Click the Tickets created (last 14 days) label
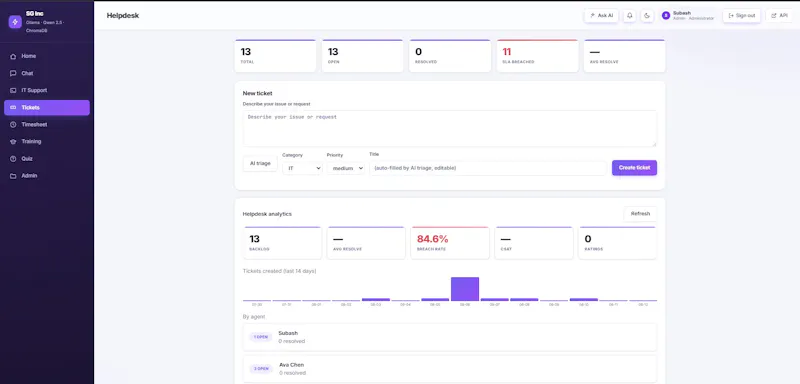Screen dimensions: 800x384 [280, 271]
